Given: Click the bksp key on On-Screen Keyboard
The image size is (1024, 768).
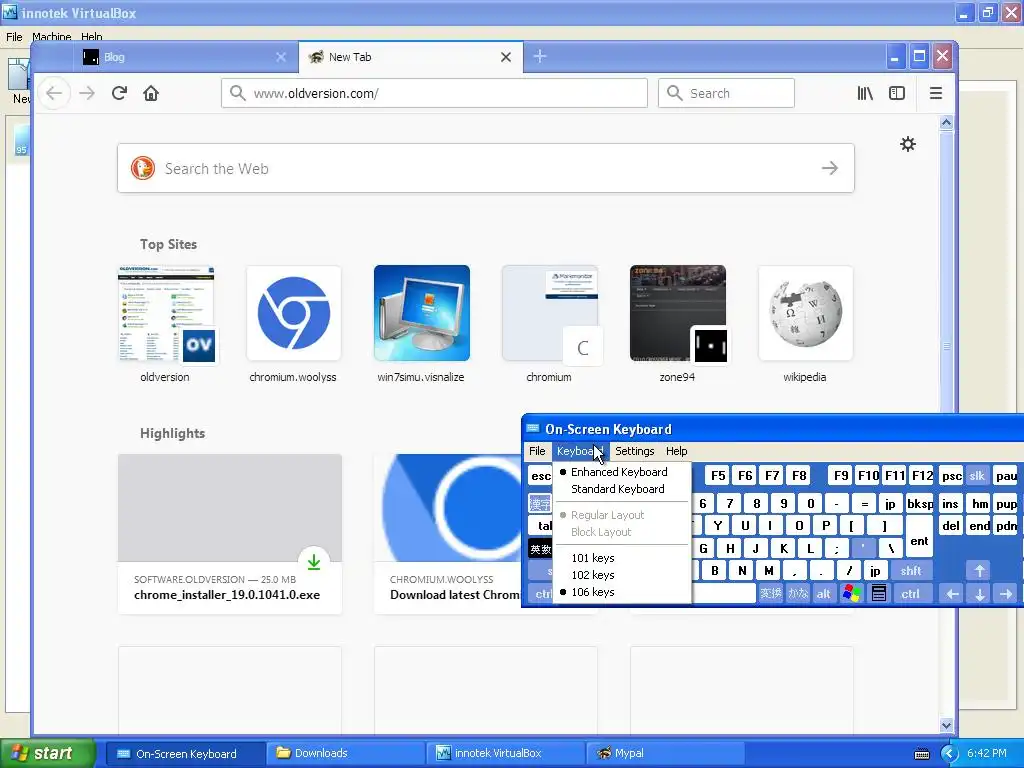Looking at the screenshot, I should click(920, 504).
